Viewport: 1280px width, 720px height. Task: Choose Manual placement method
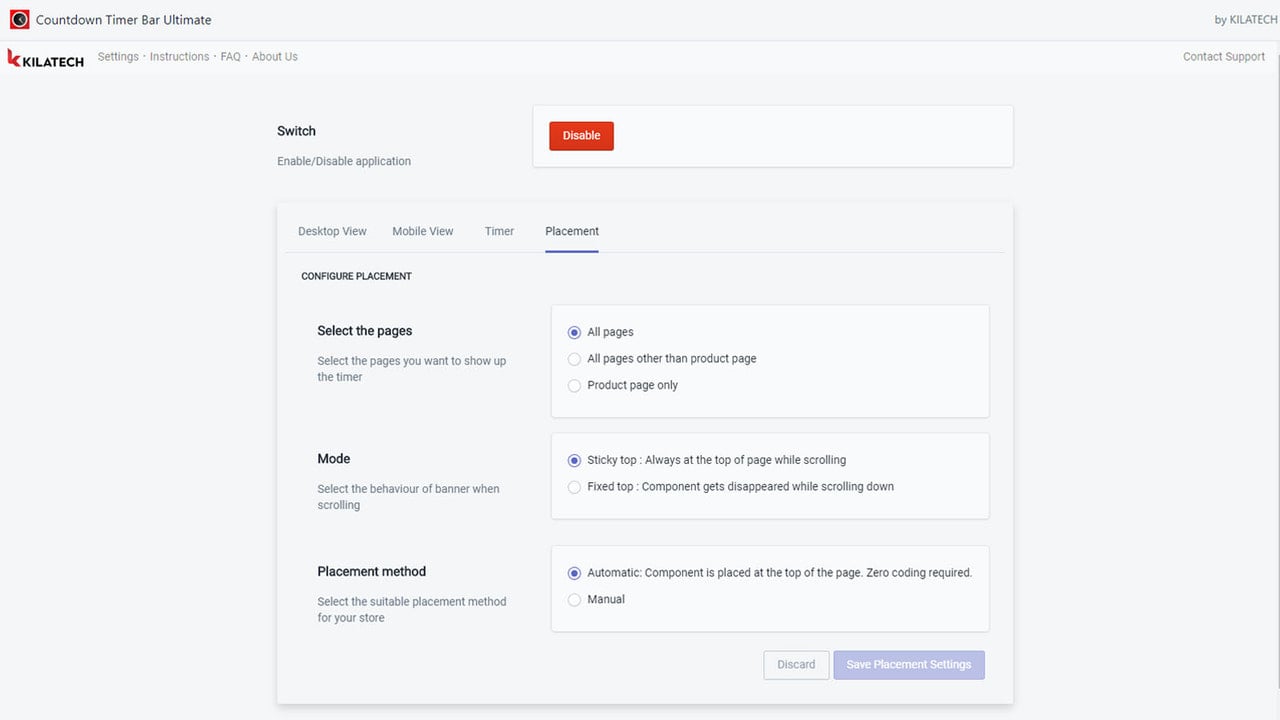(x=574, y=600)
